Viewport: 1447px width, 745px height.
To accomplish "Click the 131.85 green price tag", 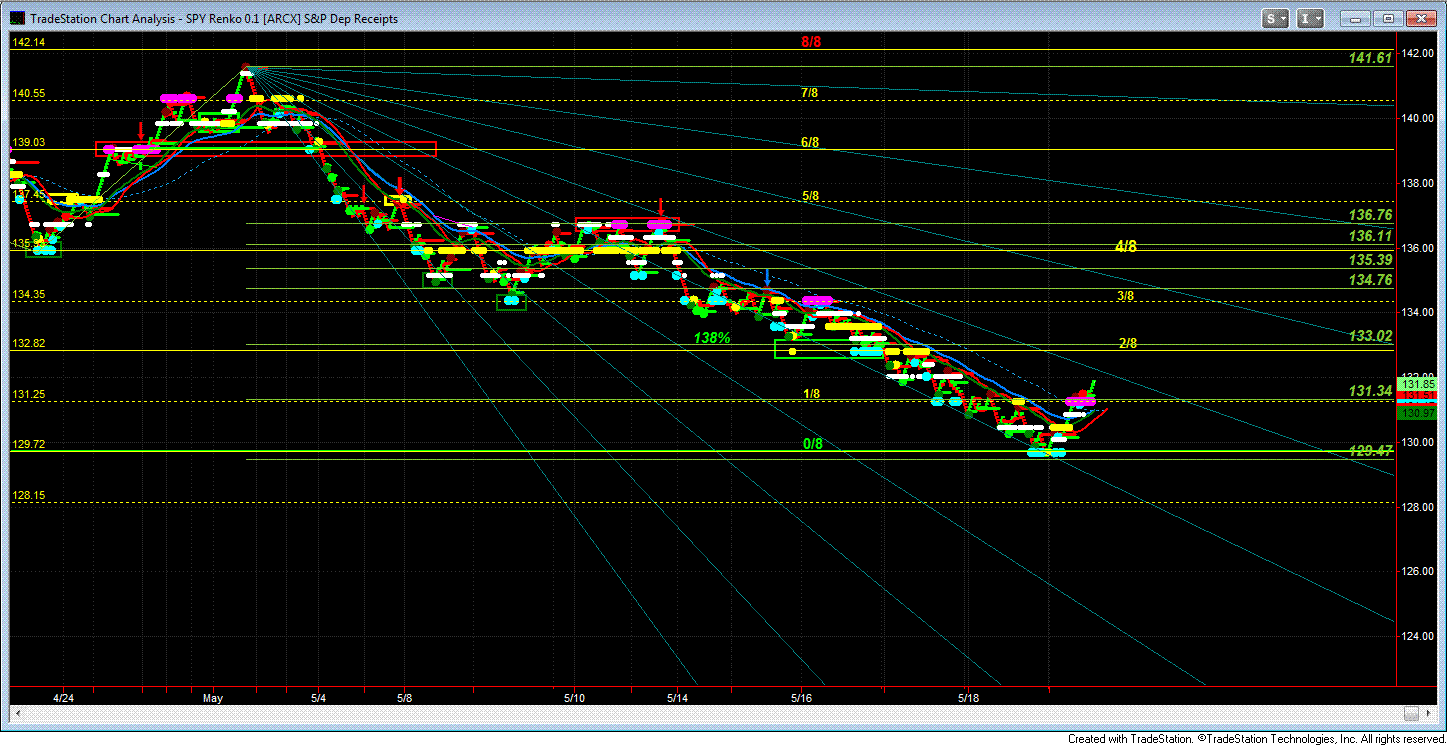I will [1418, 384].
